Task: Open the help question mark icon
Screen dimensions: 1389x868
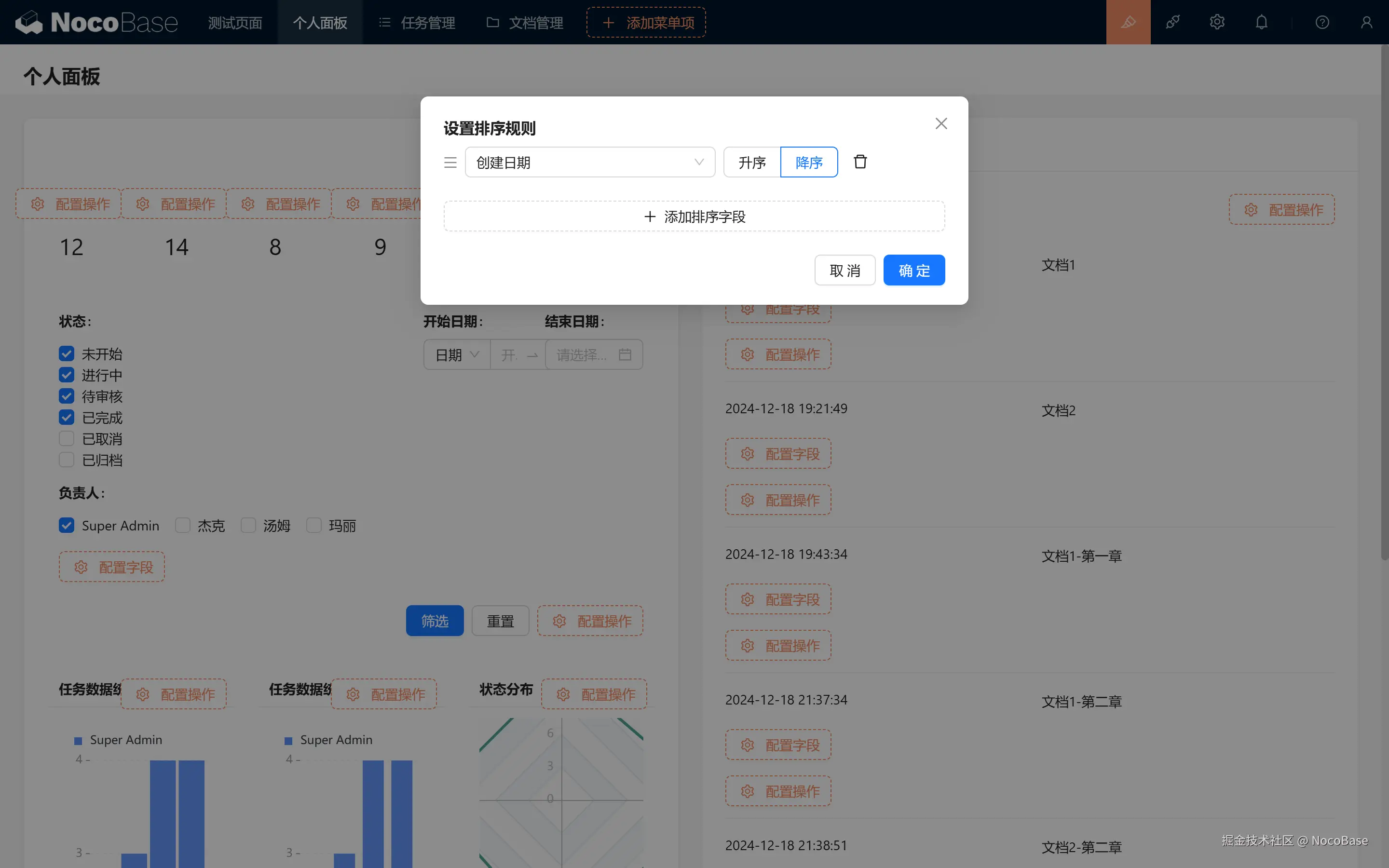Action: pyautogui.click(x=1322, y=22)
